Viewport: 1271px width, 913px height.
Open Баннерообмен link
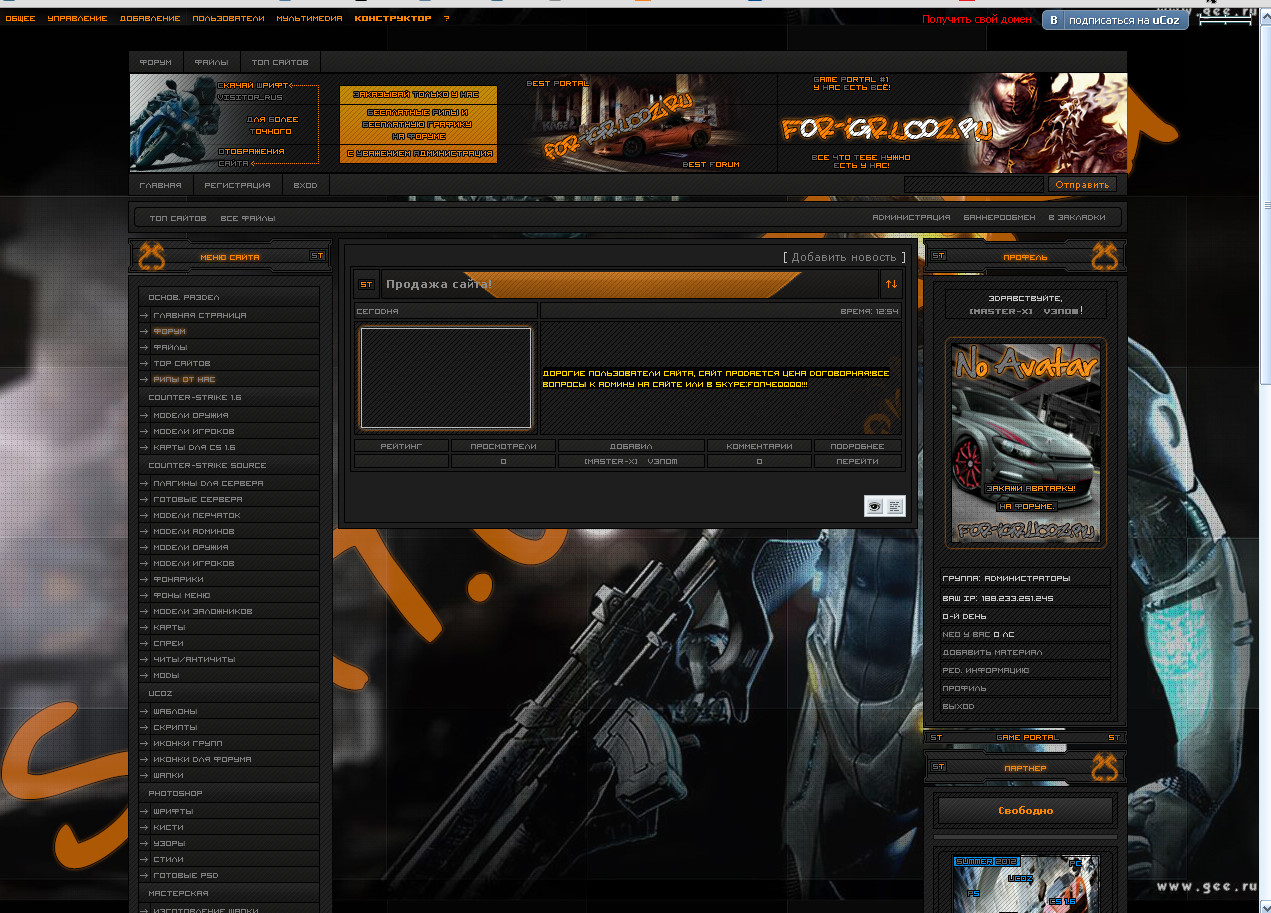point(999,218)
